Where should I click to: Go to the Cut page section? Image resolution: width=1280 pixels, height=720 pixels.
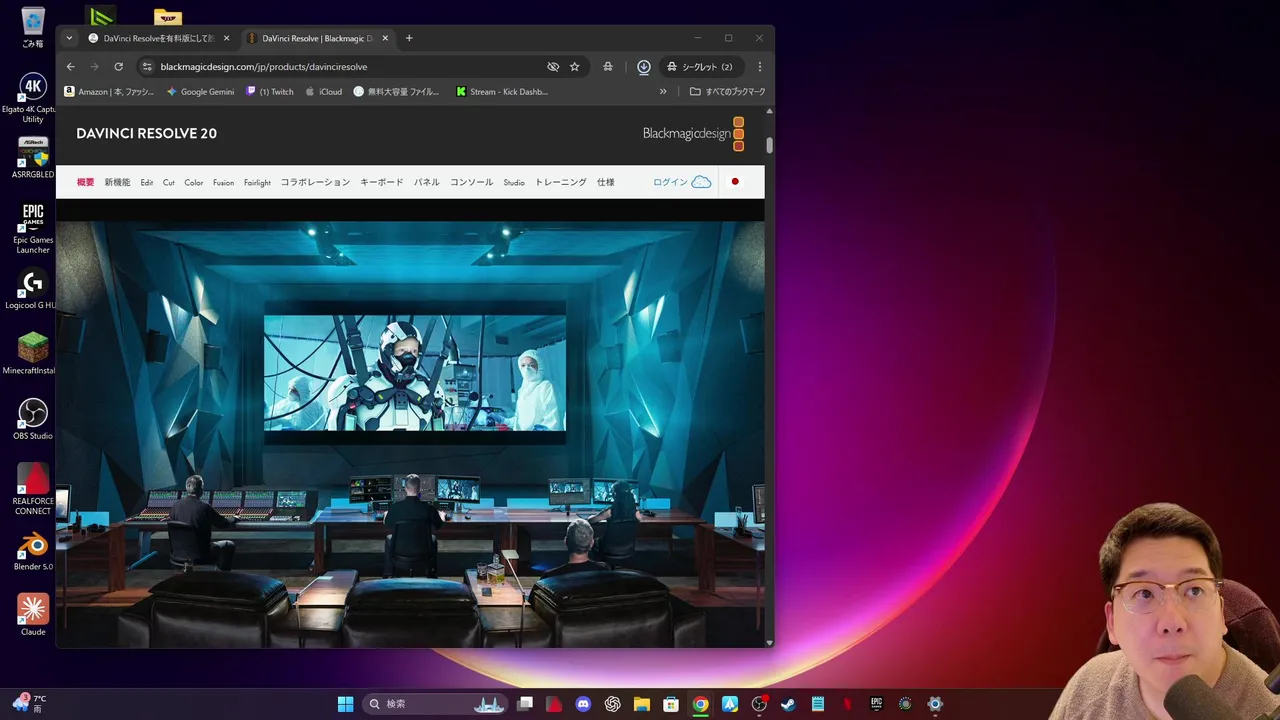(169, 183)
